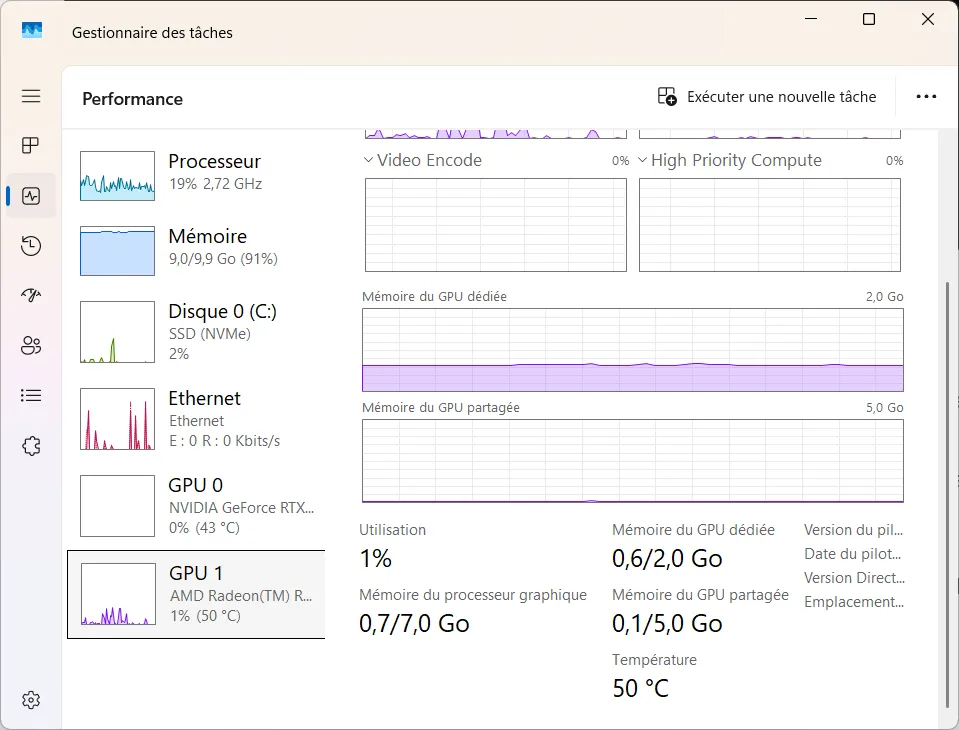This screenshot has width=959, height=730.
Task: Open the Settings gear icon
Action: tap(31, 699)
